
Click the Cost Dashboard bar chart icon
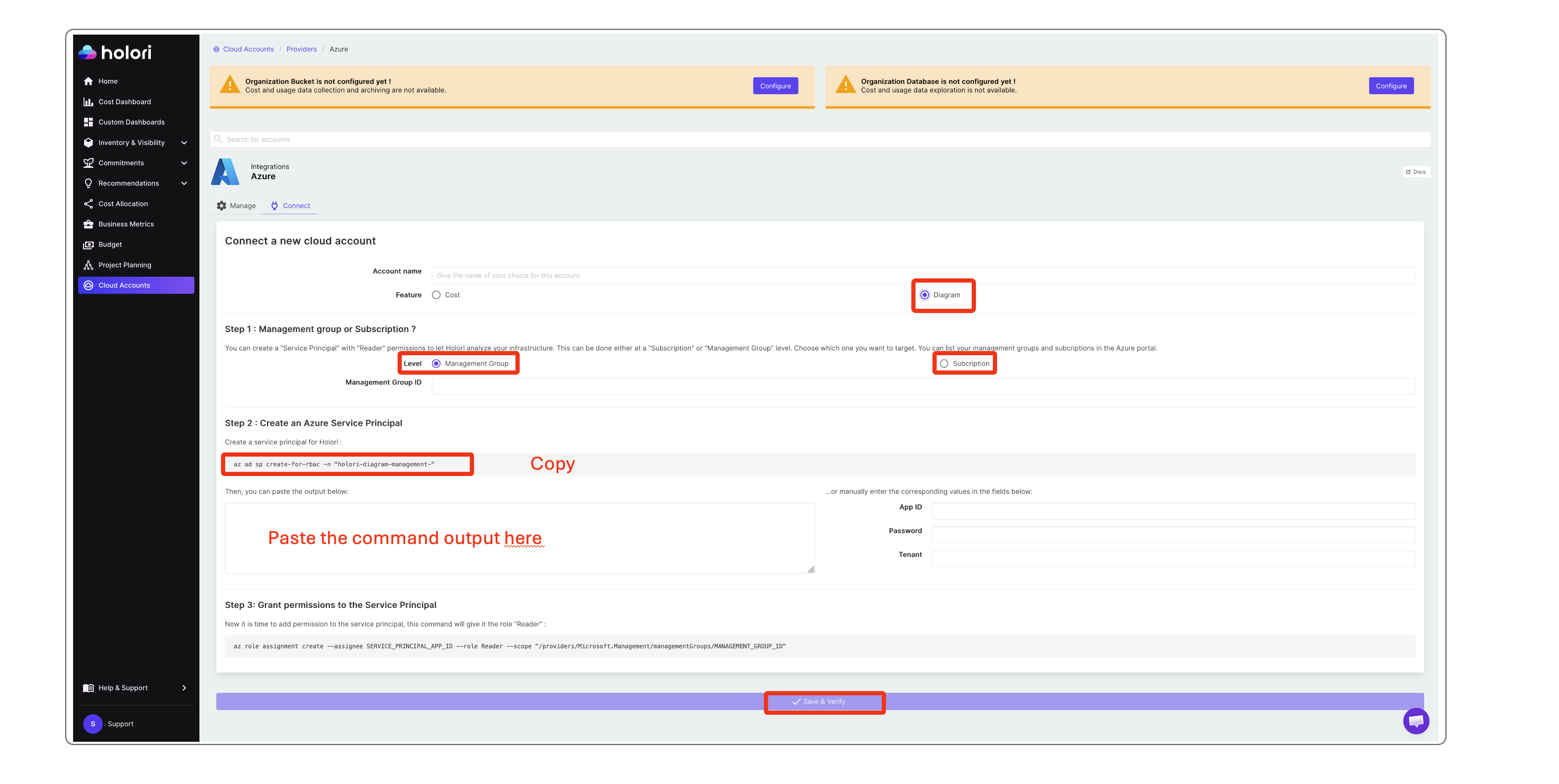(88, 102)
